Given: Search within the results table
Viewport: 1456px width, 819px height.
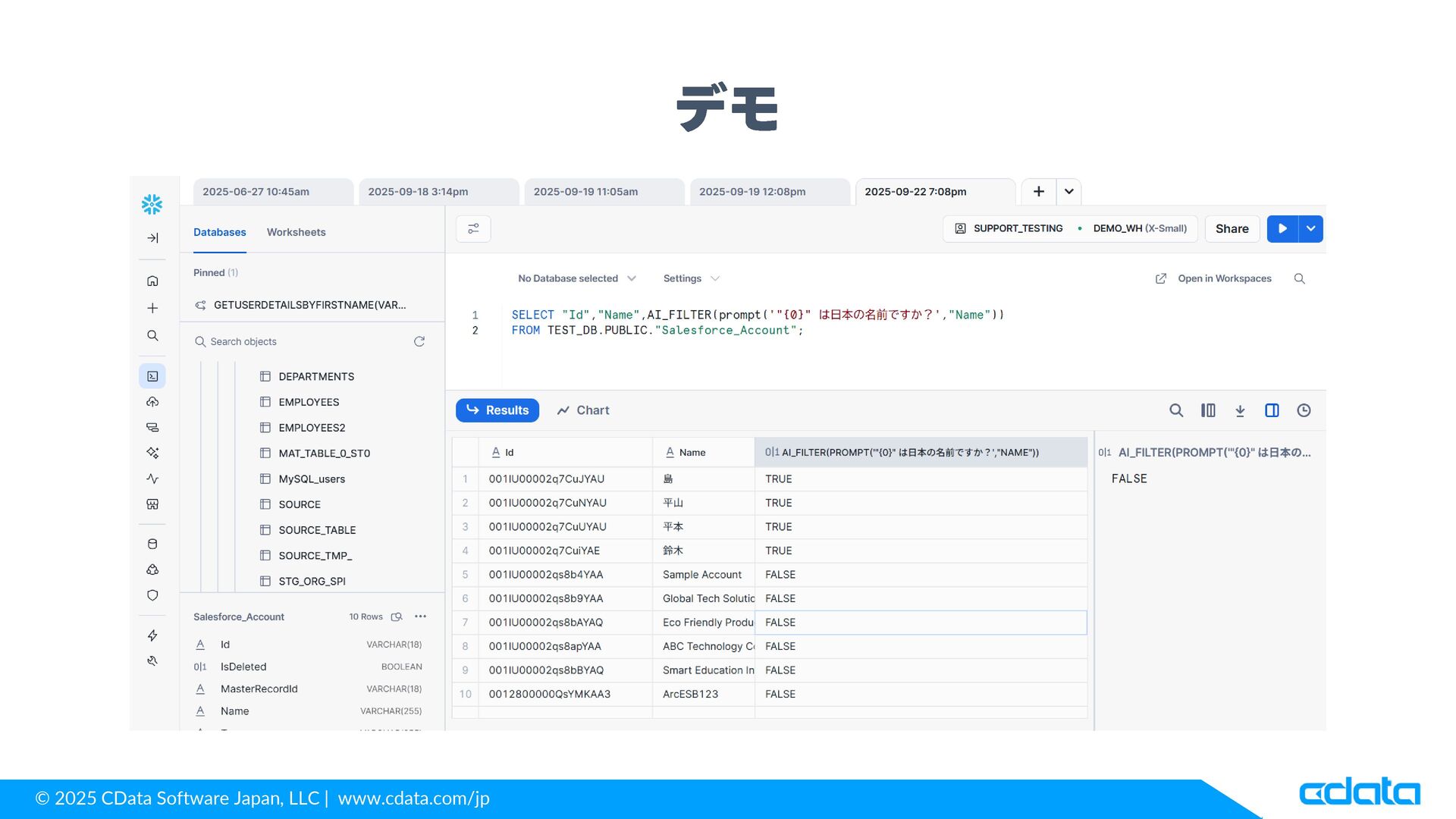Looking at the screenshot, I should tap(1176, 410).
